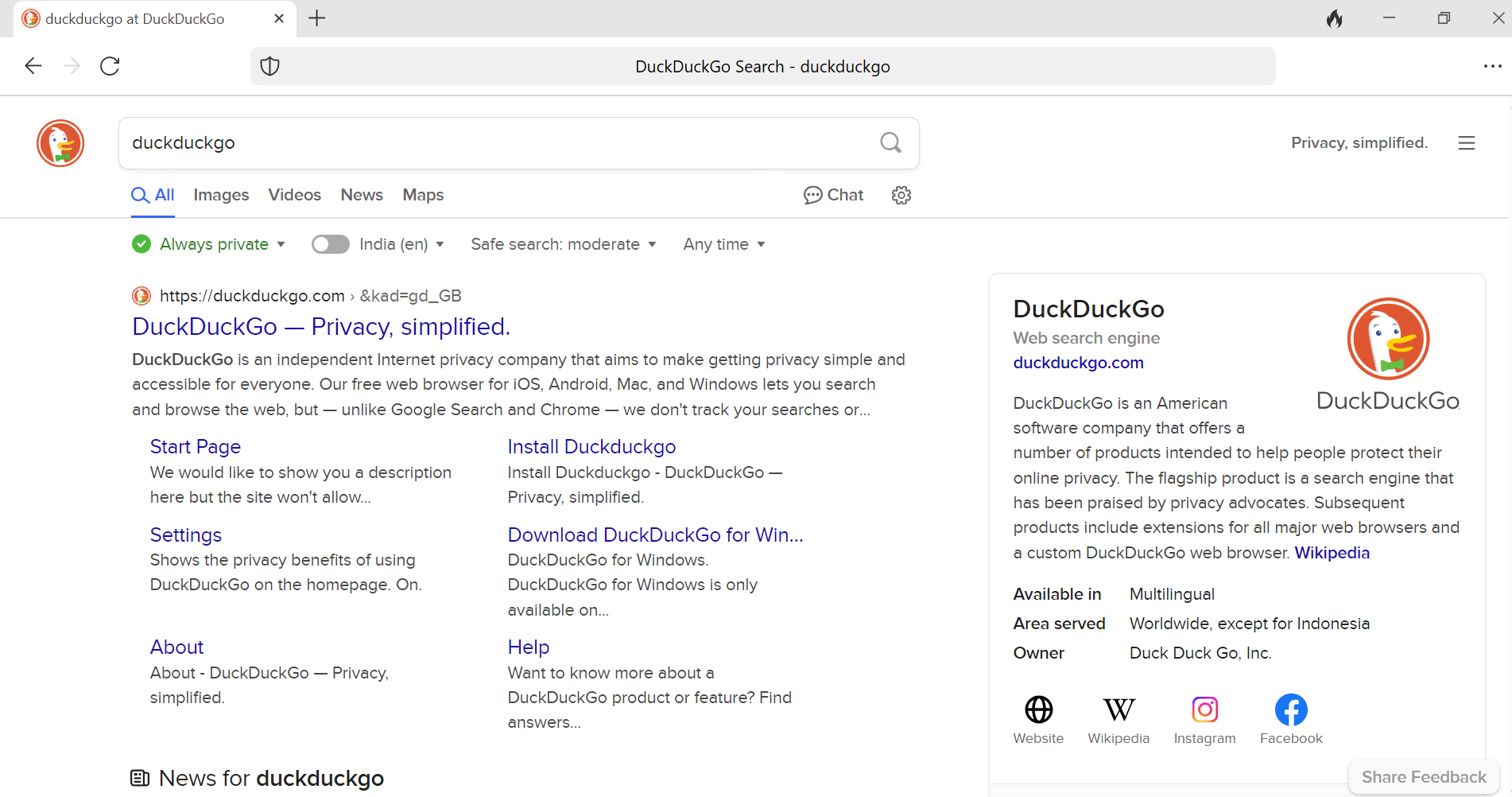Image resolution: width=1512 pixels, height=797 pixels.
Task: Open the Chat tab
Action: [x=833, y=195]
